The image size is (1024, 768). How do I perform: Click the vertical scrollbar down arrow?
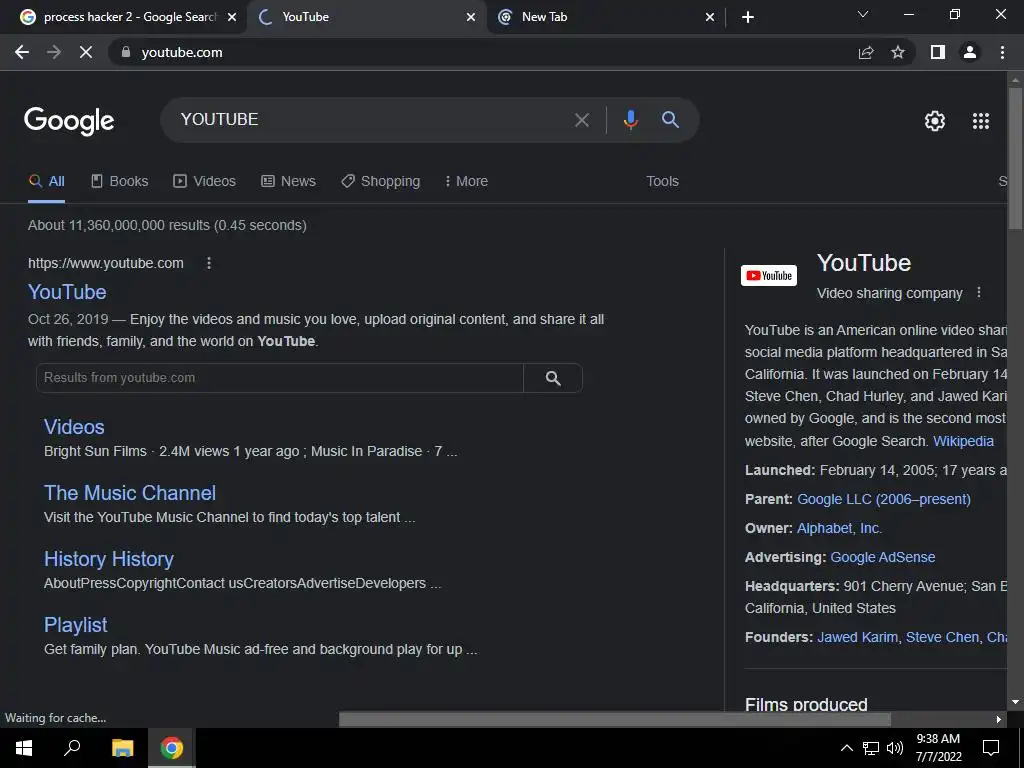[x=1015, y=703]
